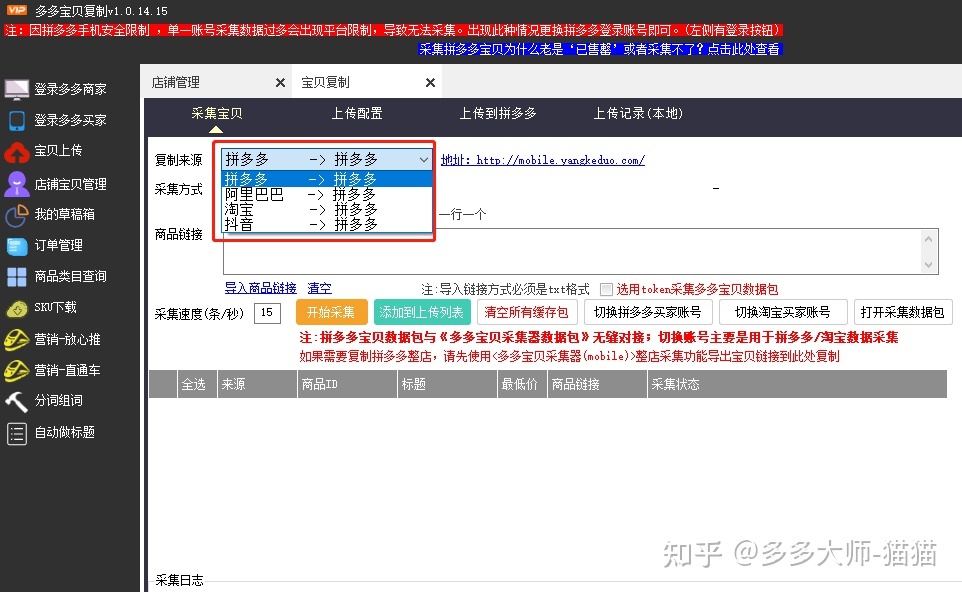
Task: Switch to the 店铺管理 tab
Action: pyautogui.click(x=176, y=82)
